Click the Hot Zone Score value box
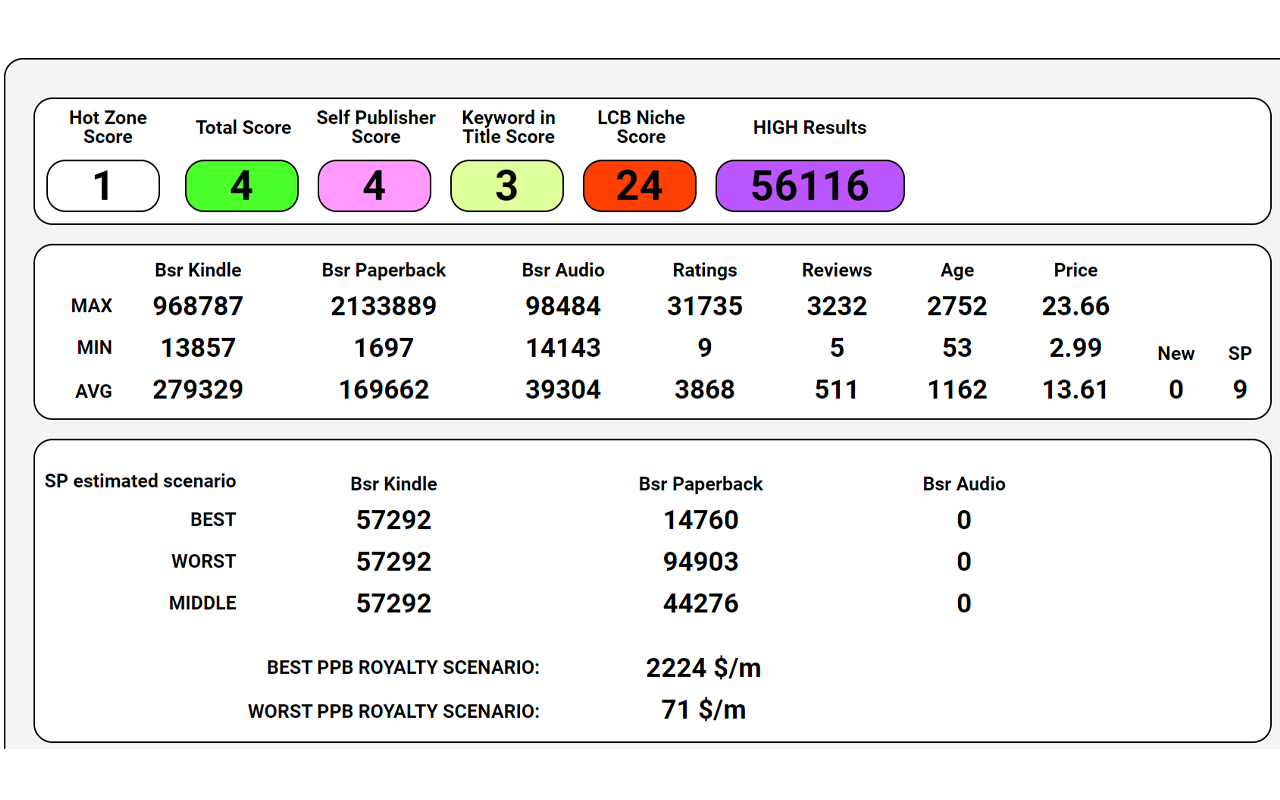 pyautogui.click(x=103, y=186)
